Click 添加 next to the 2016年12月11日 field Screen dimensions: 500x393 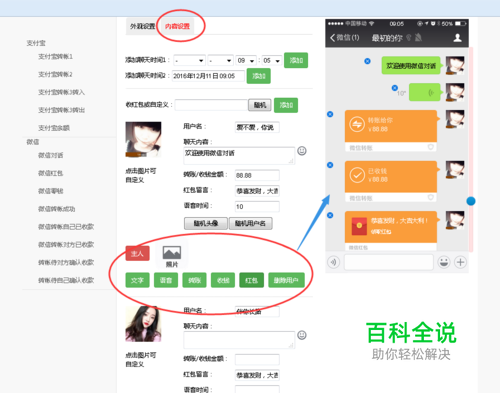[x=259, y=76]
